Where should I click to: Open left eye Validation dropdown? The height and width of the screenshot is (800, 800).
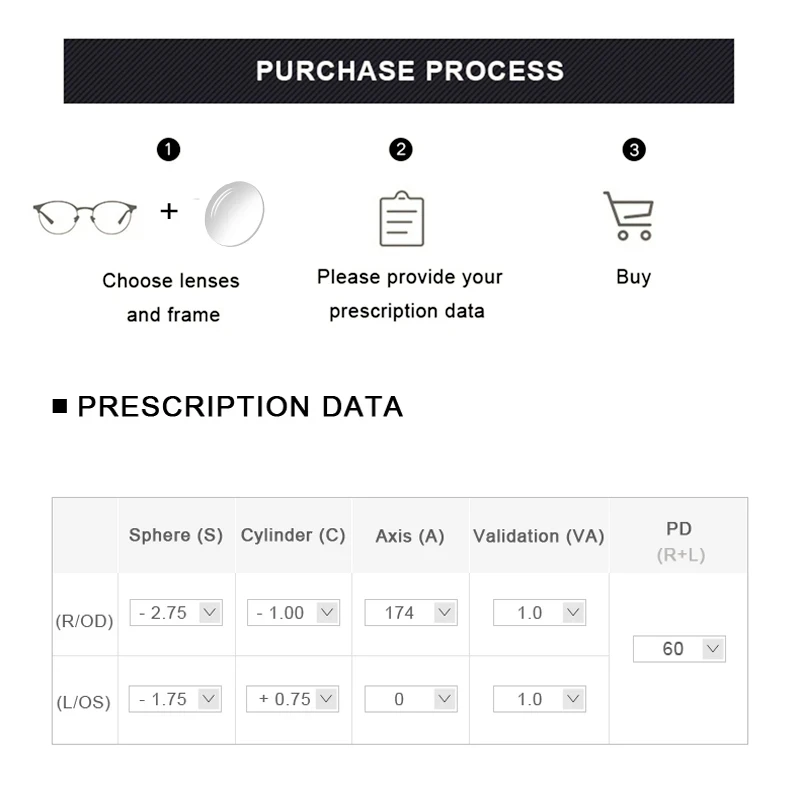(539, 699)
